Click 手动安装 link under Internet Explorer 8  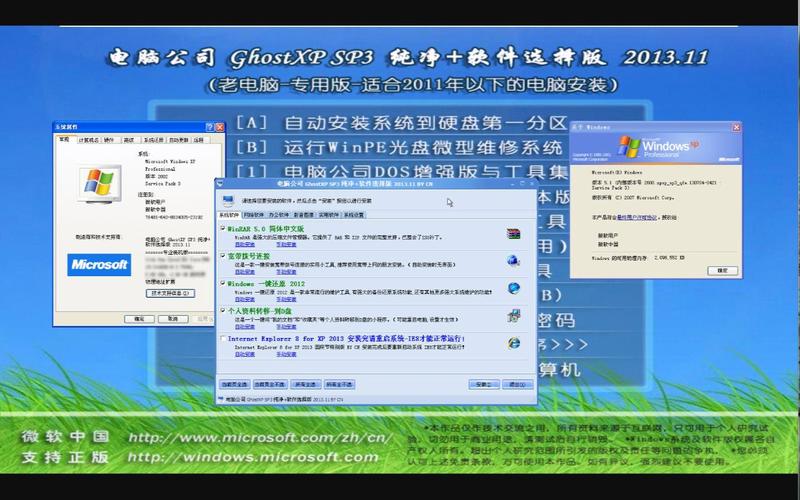click(286, 354)
